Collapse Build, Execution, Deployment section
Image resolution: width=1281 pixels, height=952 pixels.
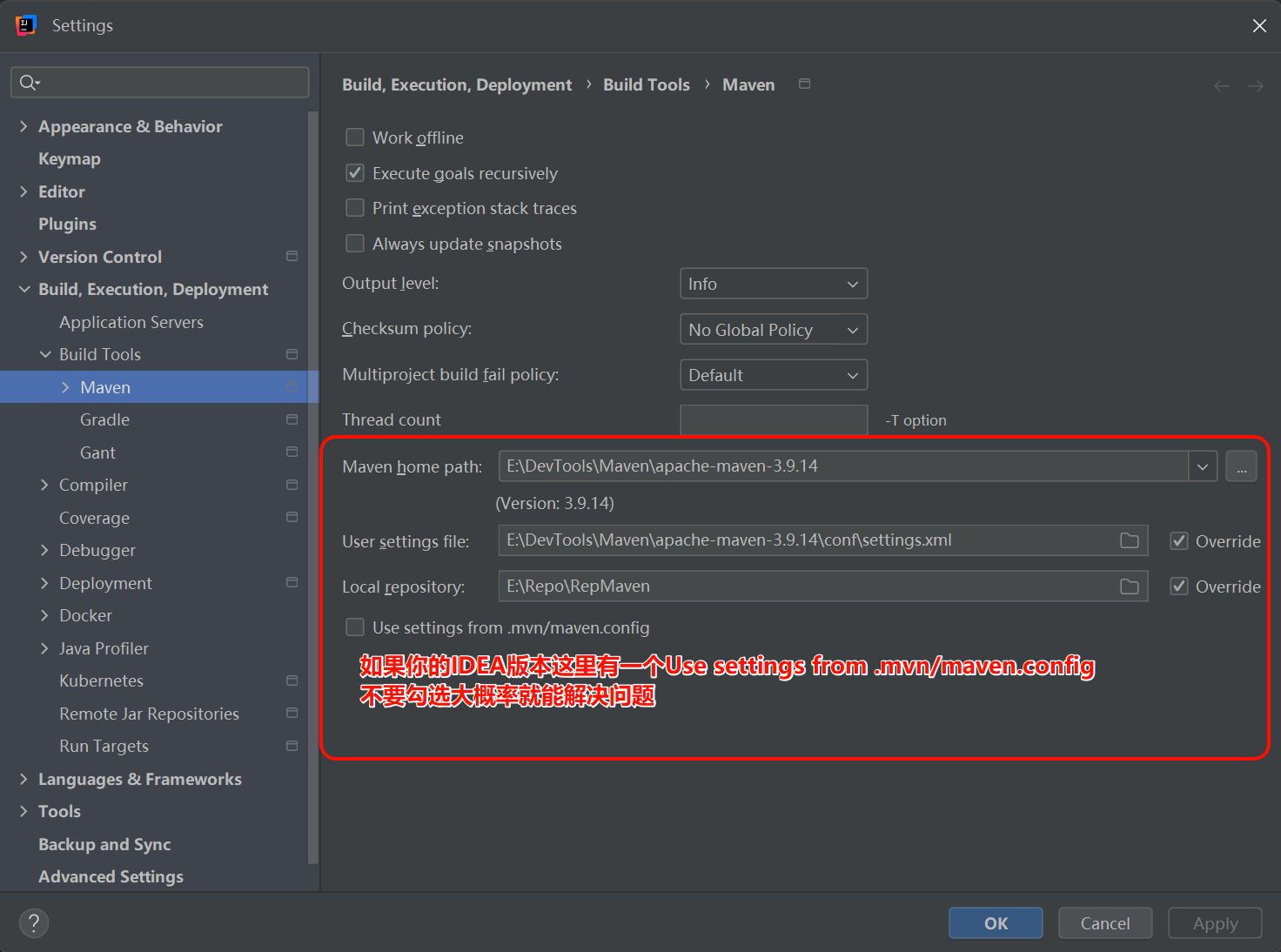click(24, 289)
